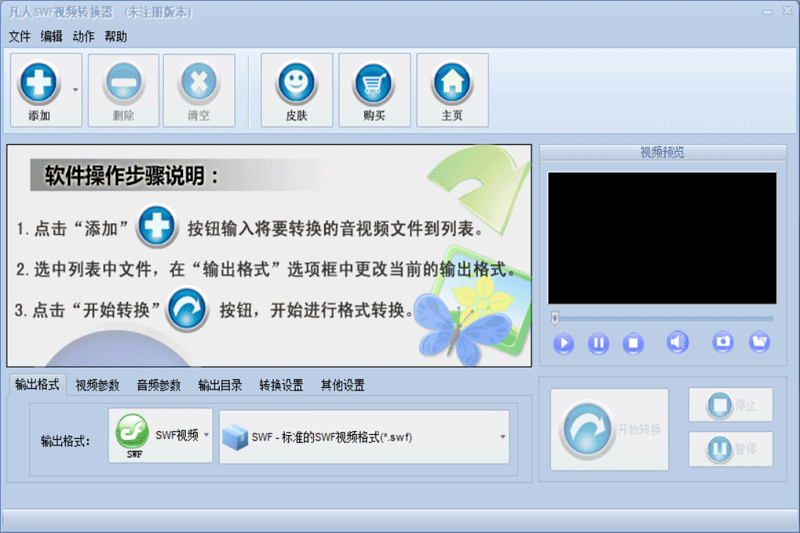Click the 开始转换 (Start conversion) button
The height and width of the screenshot is (533, 800).
pyautogui.click(x=609, y=429)
